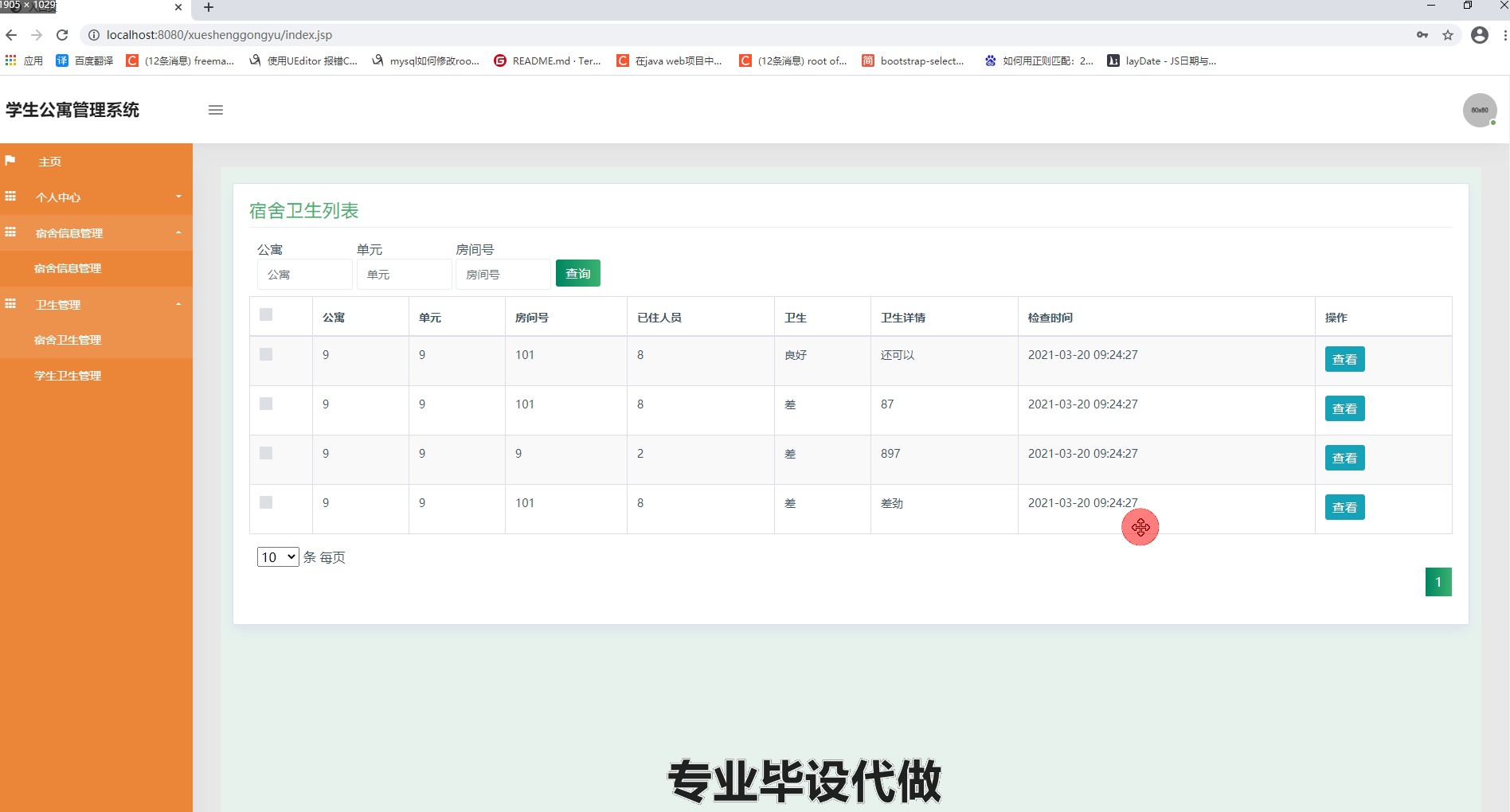Click the 查询 search button
Image resolution: width=1510 pixels, height=812 pixels.
pos(578,274)
